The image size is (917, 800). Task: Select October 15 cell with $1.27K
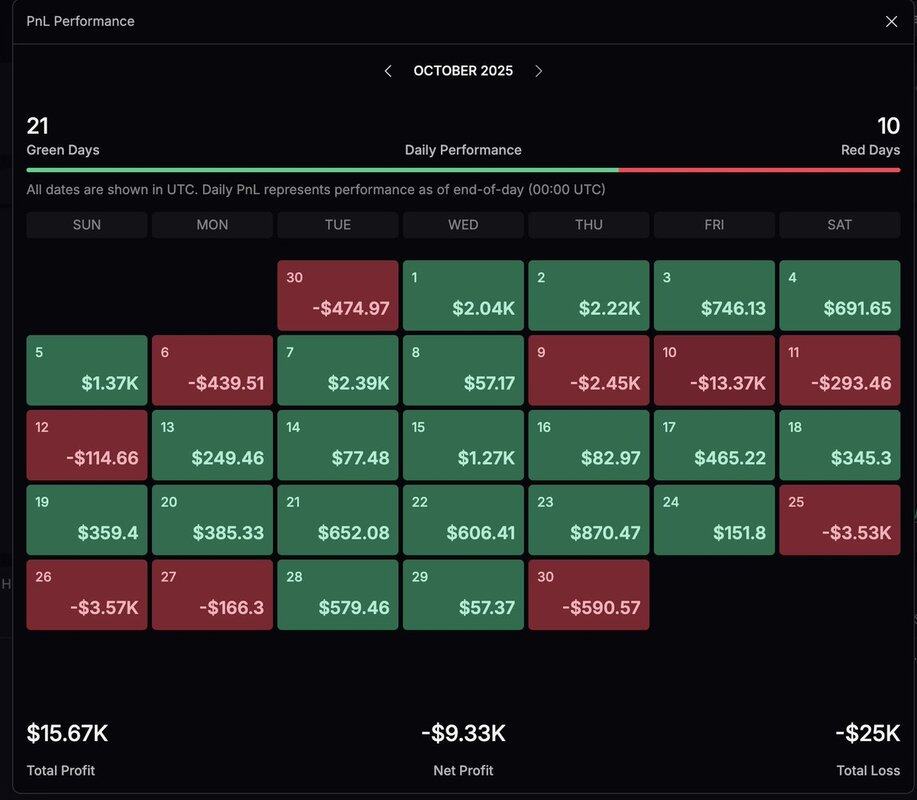click(463, 445)
